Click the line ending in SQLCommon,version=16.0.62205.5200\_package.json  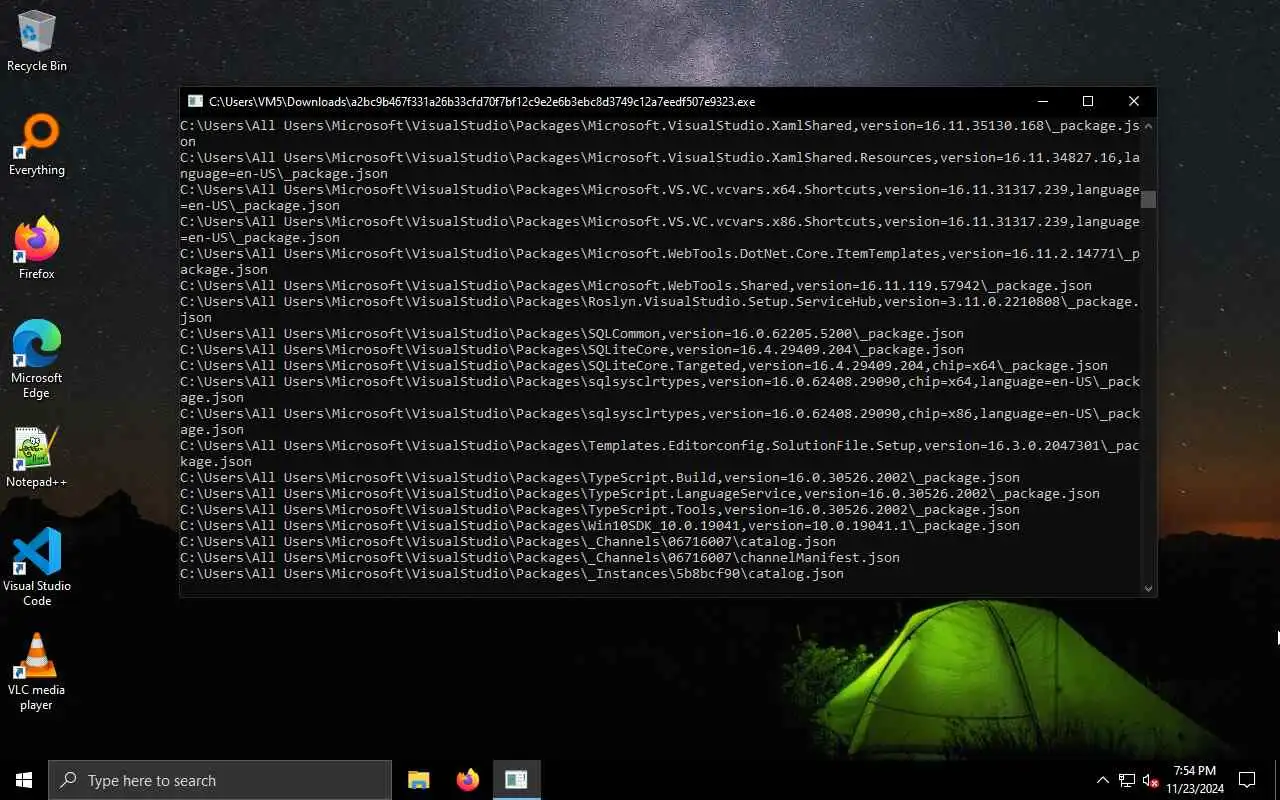click(572, 334)
